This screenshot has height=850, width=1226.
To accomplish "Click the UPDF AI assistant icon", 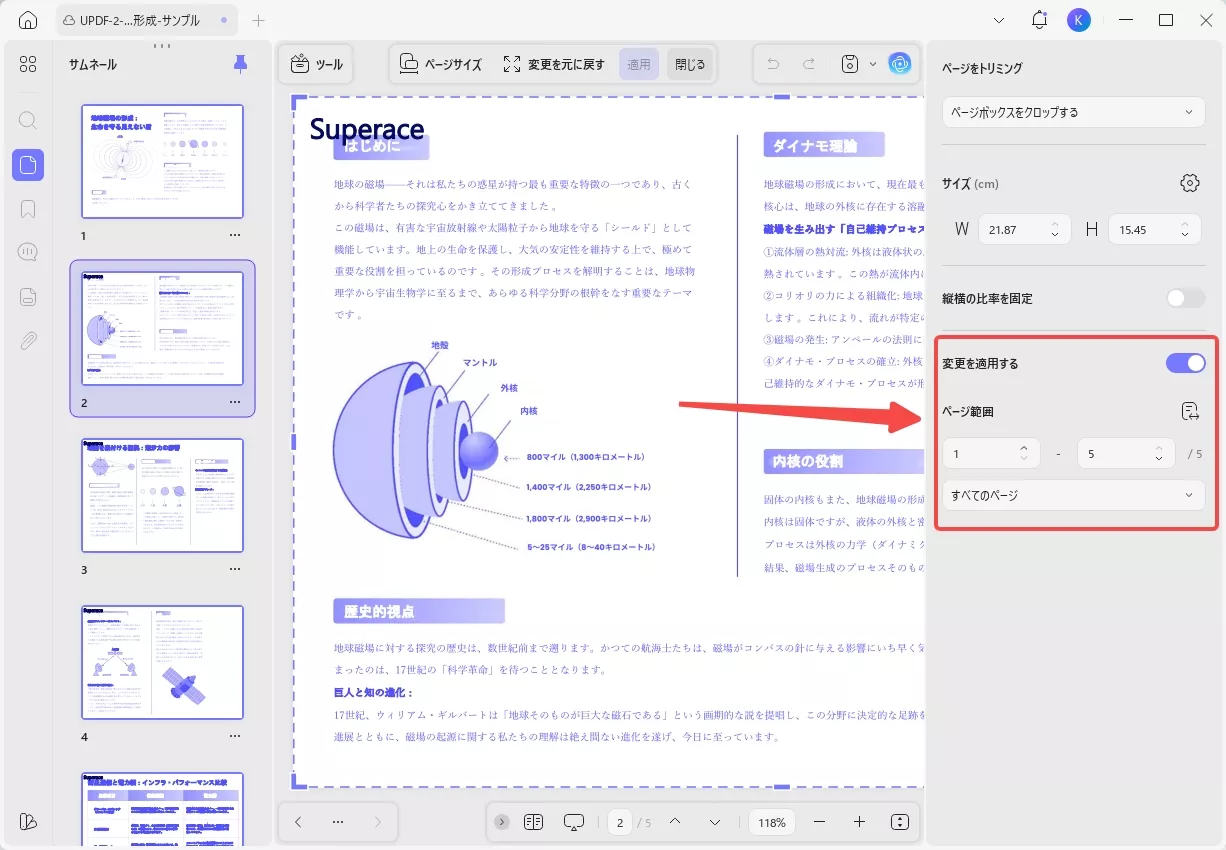I will pyautogui.click(x=899, y=63).
